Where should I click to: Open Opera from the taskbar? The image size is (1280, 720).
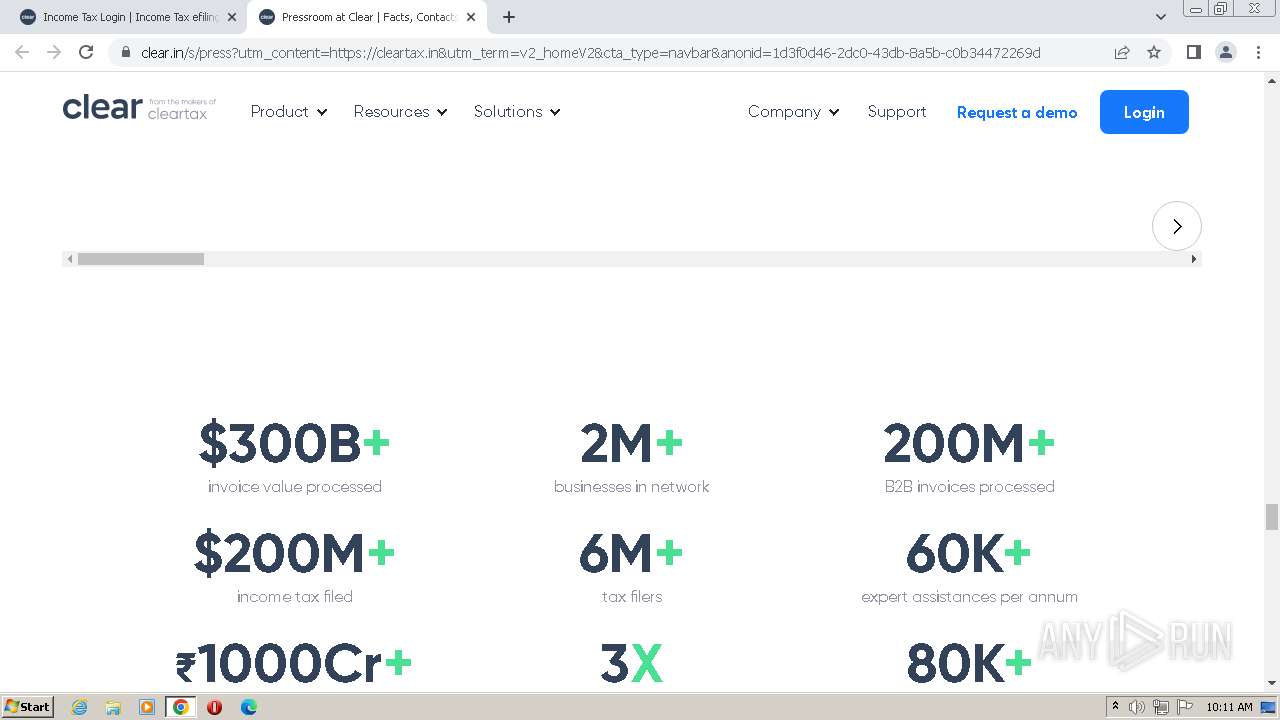(x=214, y=707)
